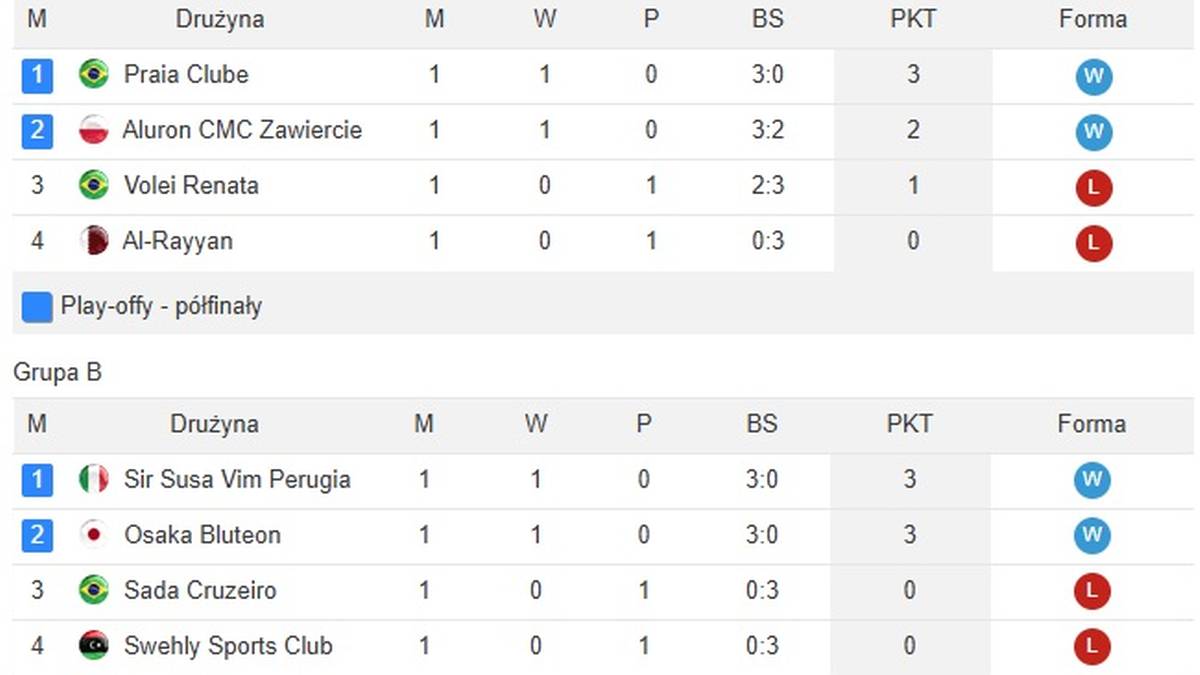
Task: Click the W form badge for Praia Clube
Action: (x=1093, y=76)
